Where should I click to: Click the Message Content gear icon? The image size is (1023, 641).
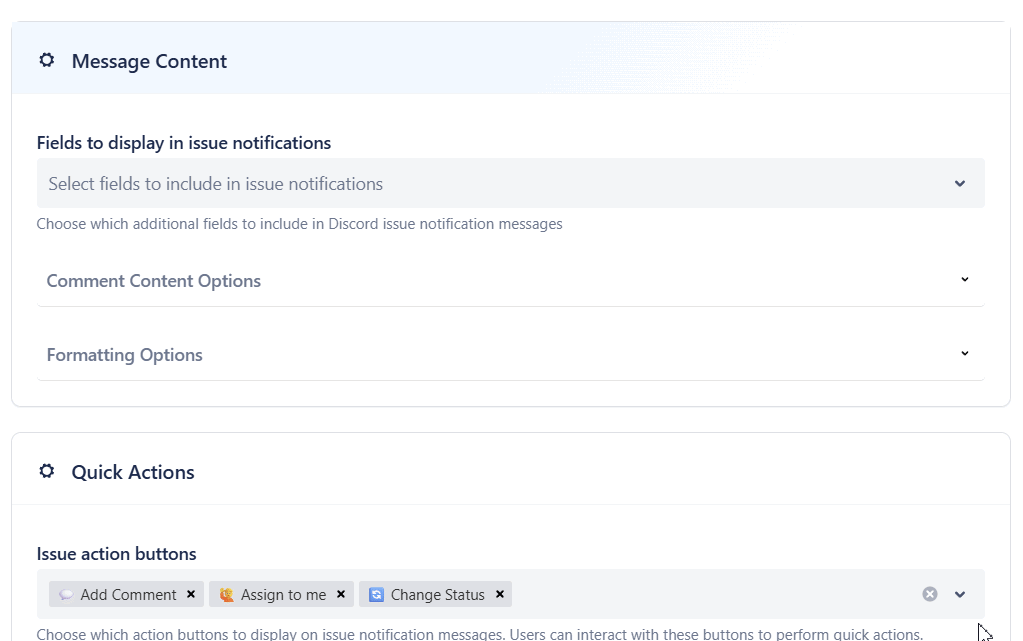pos(46,60)
